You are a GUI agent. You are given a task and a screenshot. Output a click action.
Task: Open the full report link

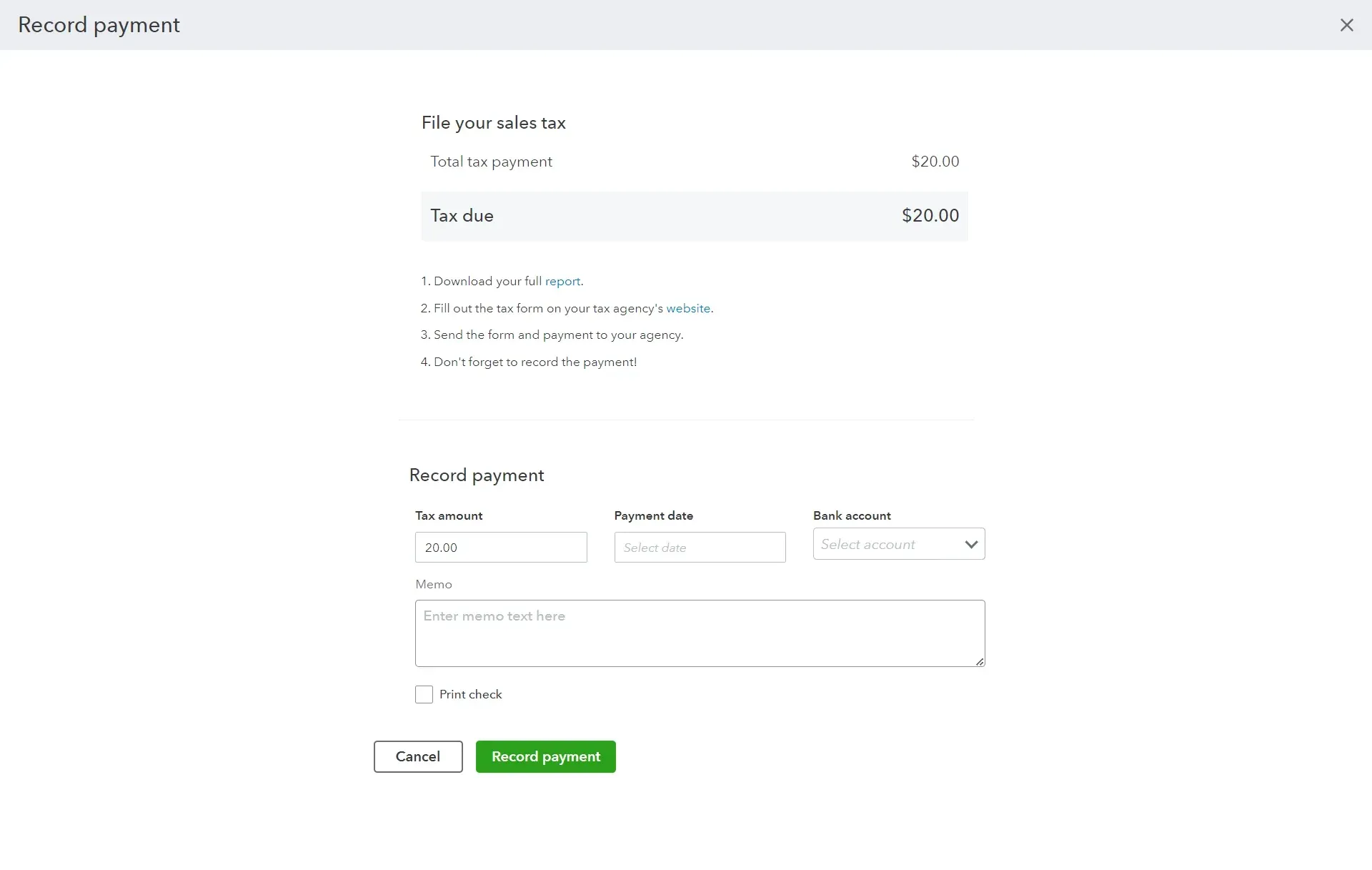coord(562,282)
